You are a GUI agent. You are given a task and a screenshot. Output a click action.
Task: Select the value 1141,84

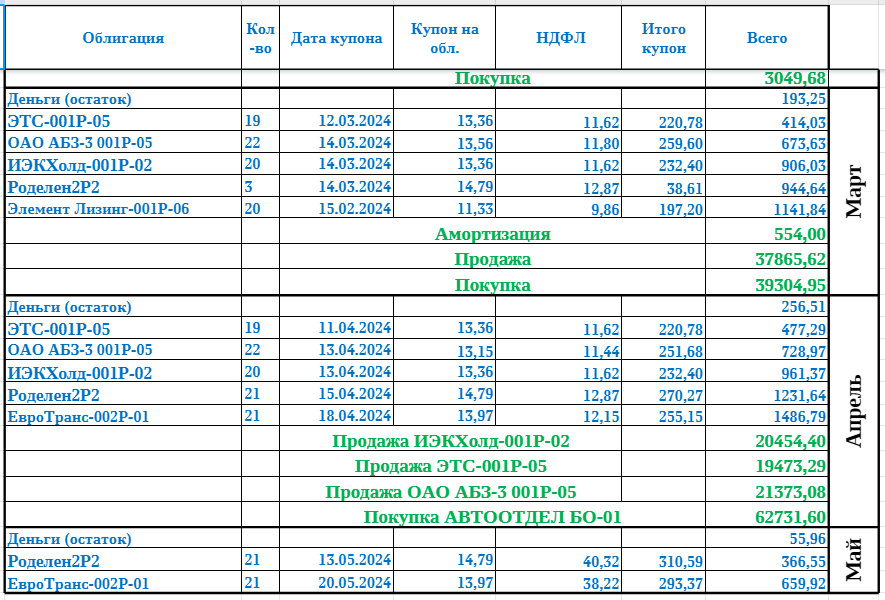pos(800,209)
